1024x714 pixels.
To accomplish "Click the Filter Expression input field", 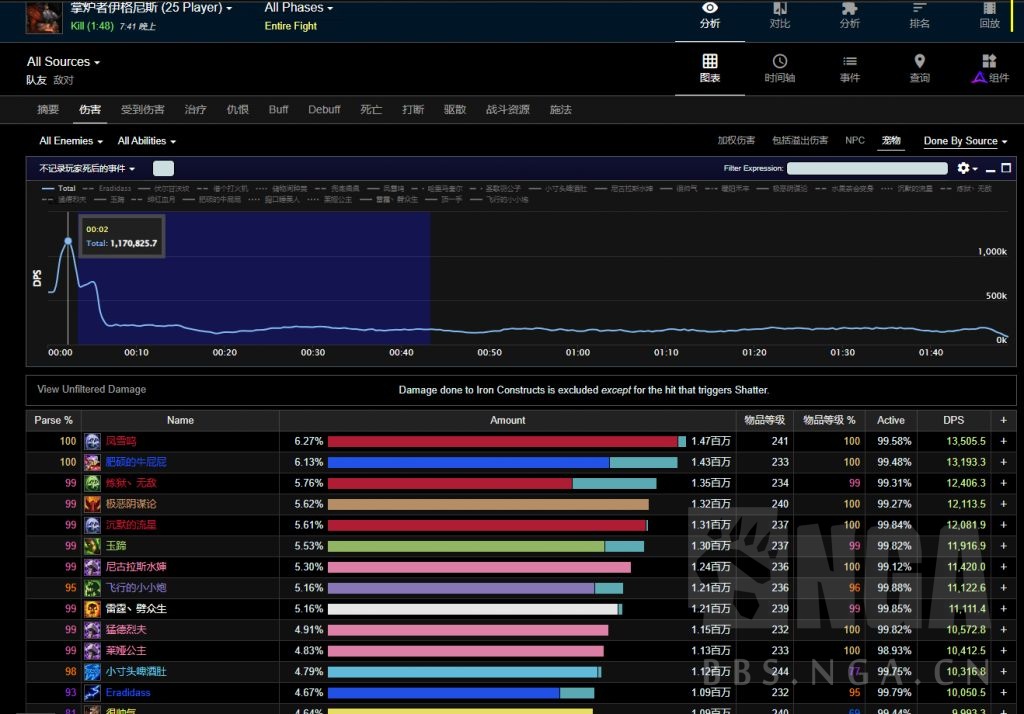I will (866, 169).
